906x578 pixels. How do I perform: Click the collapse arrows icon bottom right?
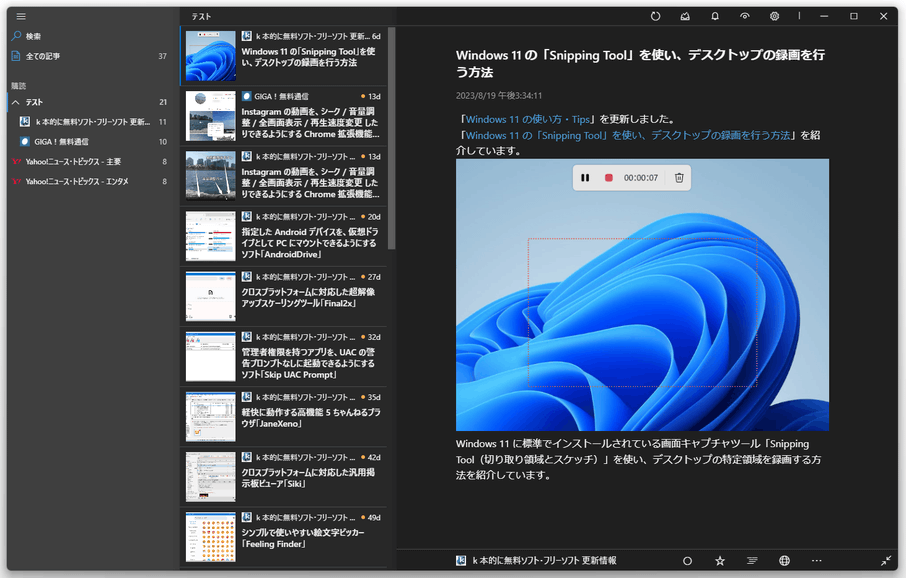click(x=886, y=561)
